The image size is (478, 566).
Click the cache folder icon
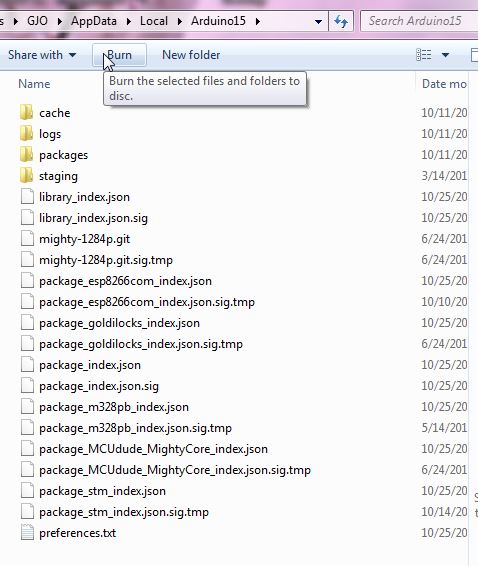click(x=27, y=113)
